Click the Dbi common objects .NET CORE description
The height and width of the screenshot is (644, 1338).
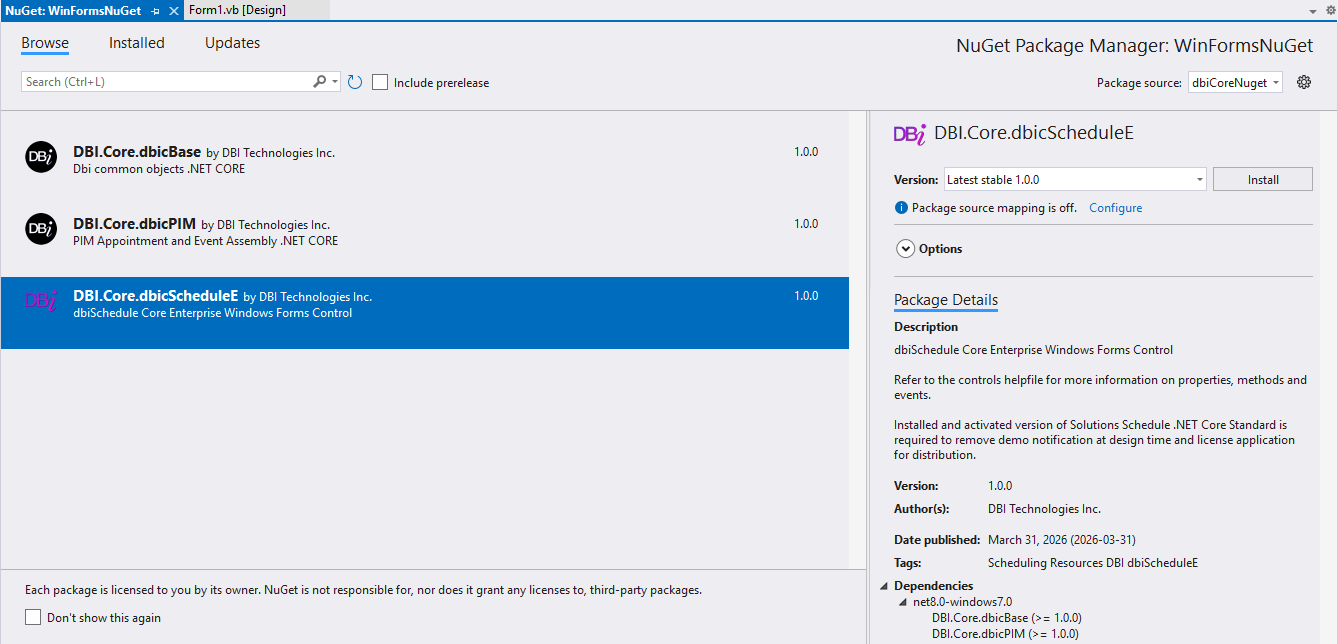(159, 169)
